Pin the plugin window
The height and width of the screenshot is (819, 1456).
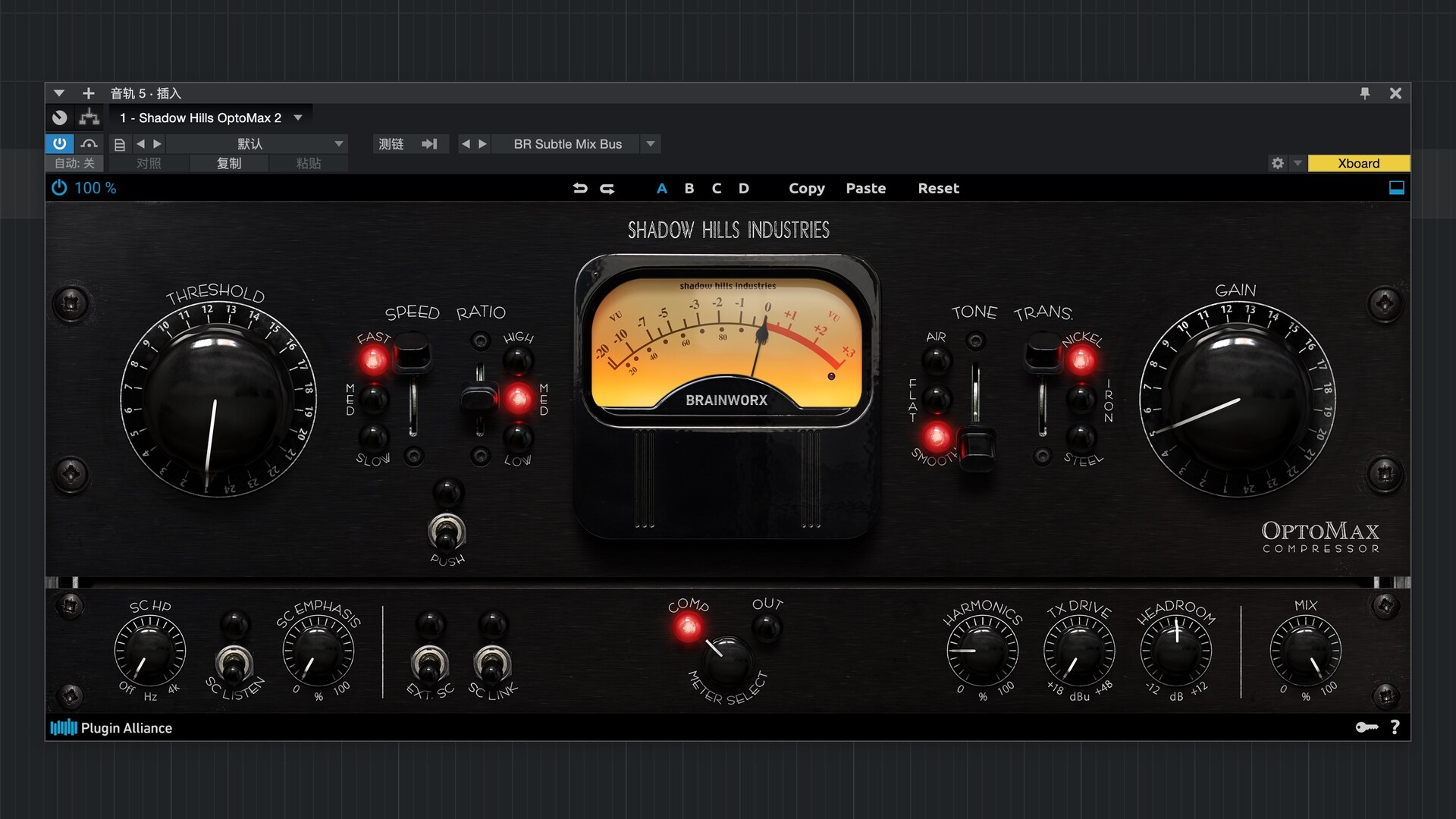pyautogui.click(x=1365, y=93)
